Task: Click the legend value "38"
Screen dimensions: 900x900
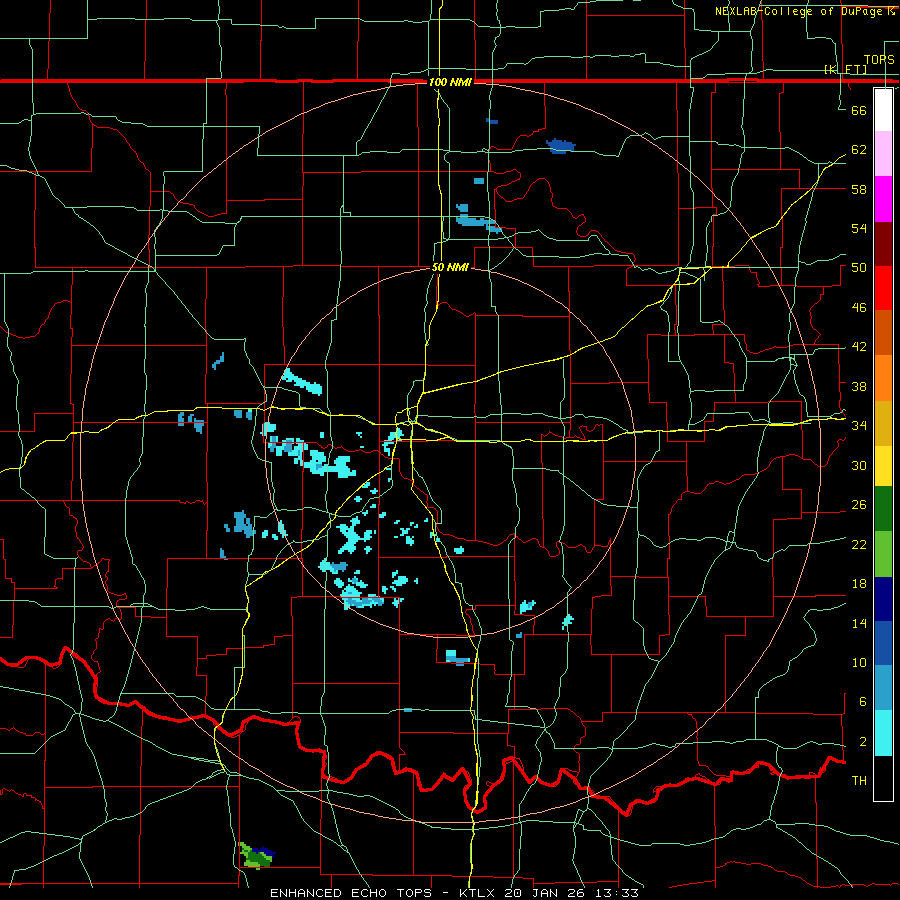Action: pos(859,387)
